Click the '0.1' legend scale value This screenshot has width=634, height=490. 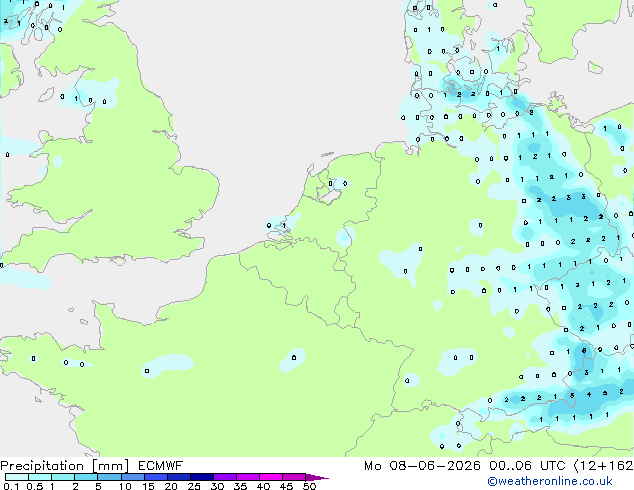click(11, 486)
